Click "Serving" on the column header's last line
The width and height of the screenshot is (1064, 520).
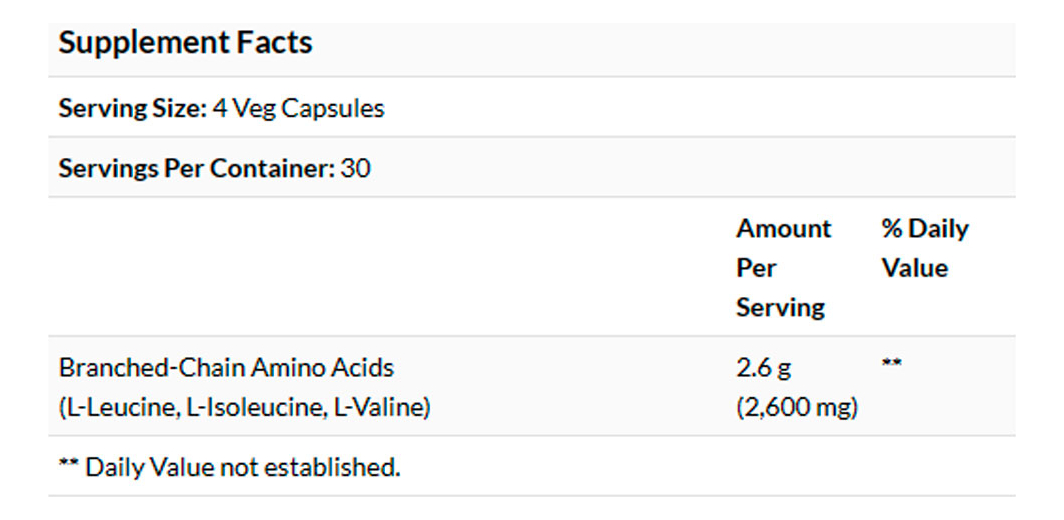(x=780, y=307)
